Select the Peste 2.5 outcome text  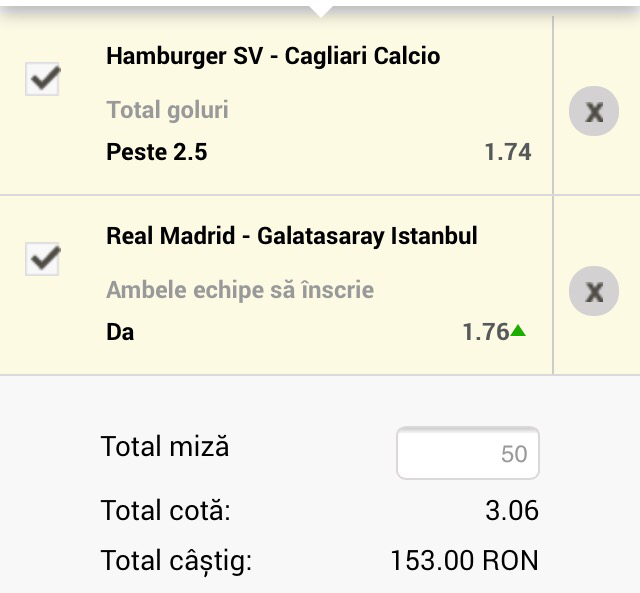(x=157, y=152)
